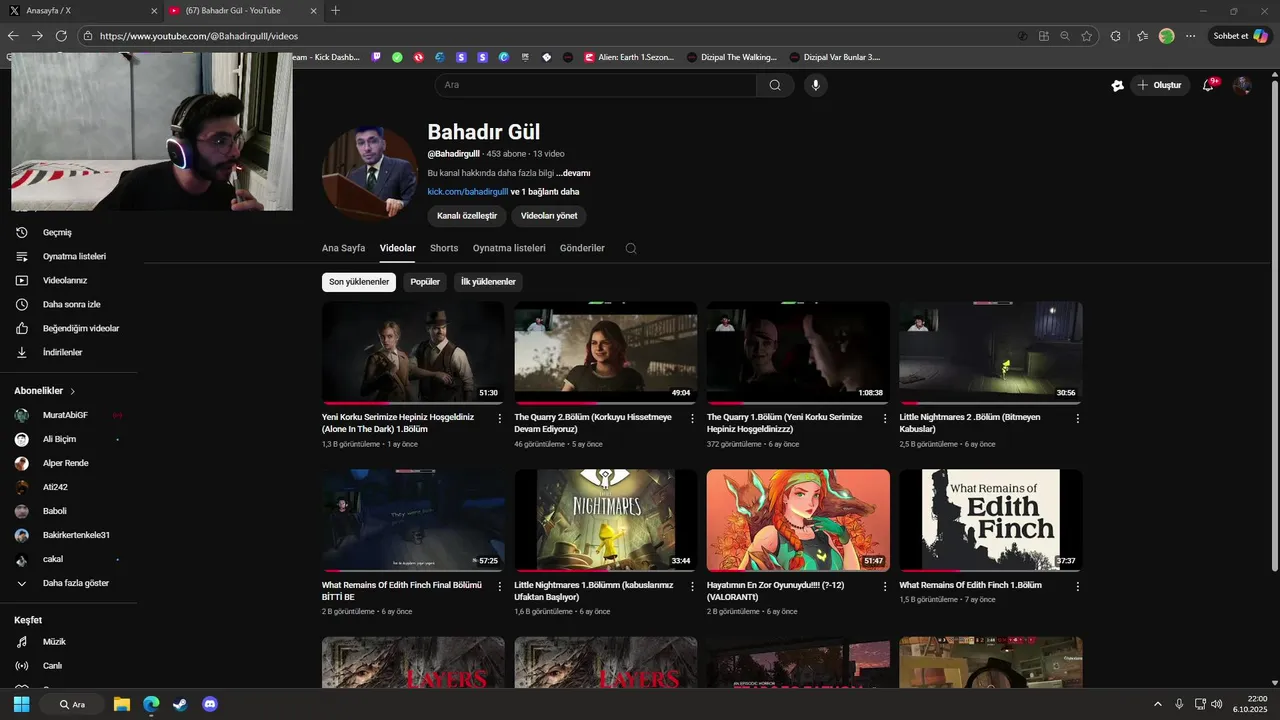The width and height of the screenshot is (1280, 720).
Task: Open options menu for The Quarry 2.Bölüm video
Action: coord(692,418)
